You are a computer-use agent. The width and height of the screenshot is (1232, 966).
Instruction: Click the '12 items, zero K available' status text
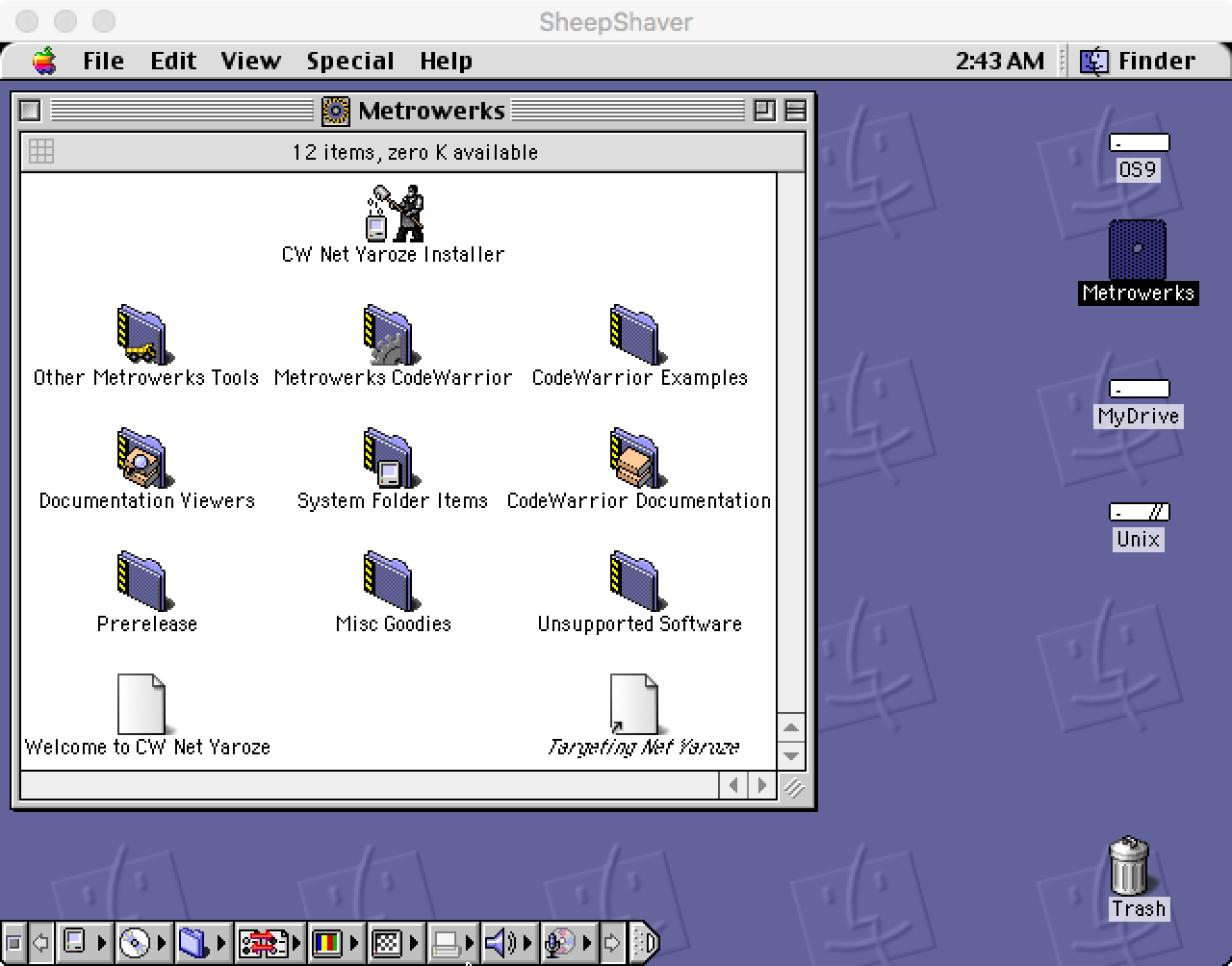click(415, 152)
